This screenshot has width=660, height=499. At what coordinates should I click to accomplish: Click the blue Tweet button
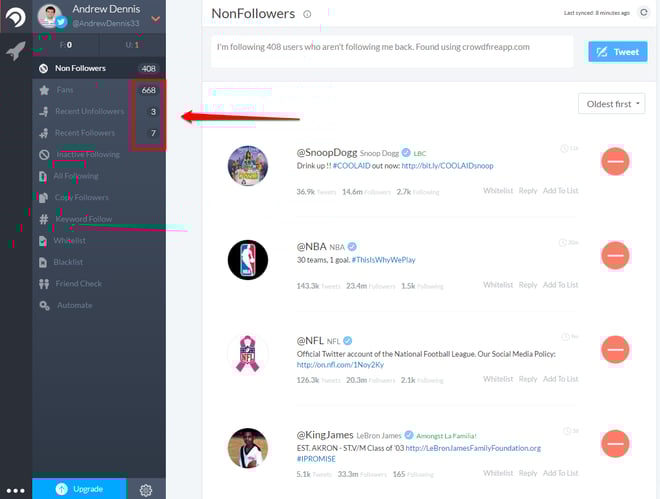617,52
